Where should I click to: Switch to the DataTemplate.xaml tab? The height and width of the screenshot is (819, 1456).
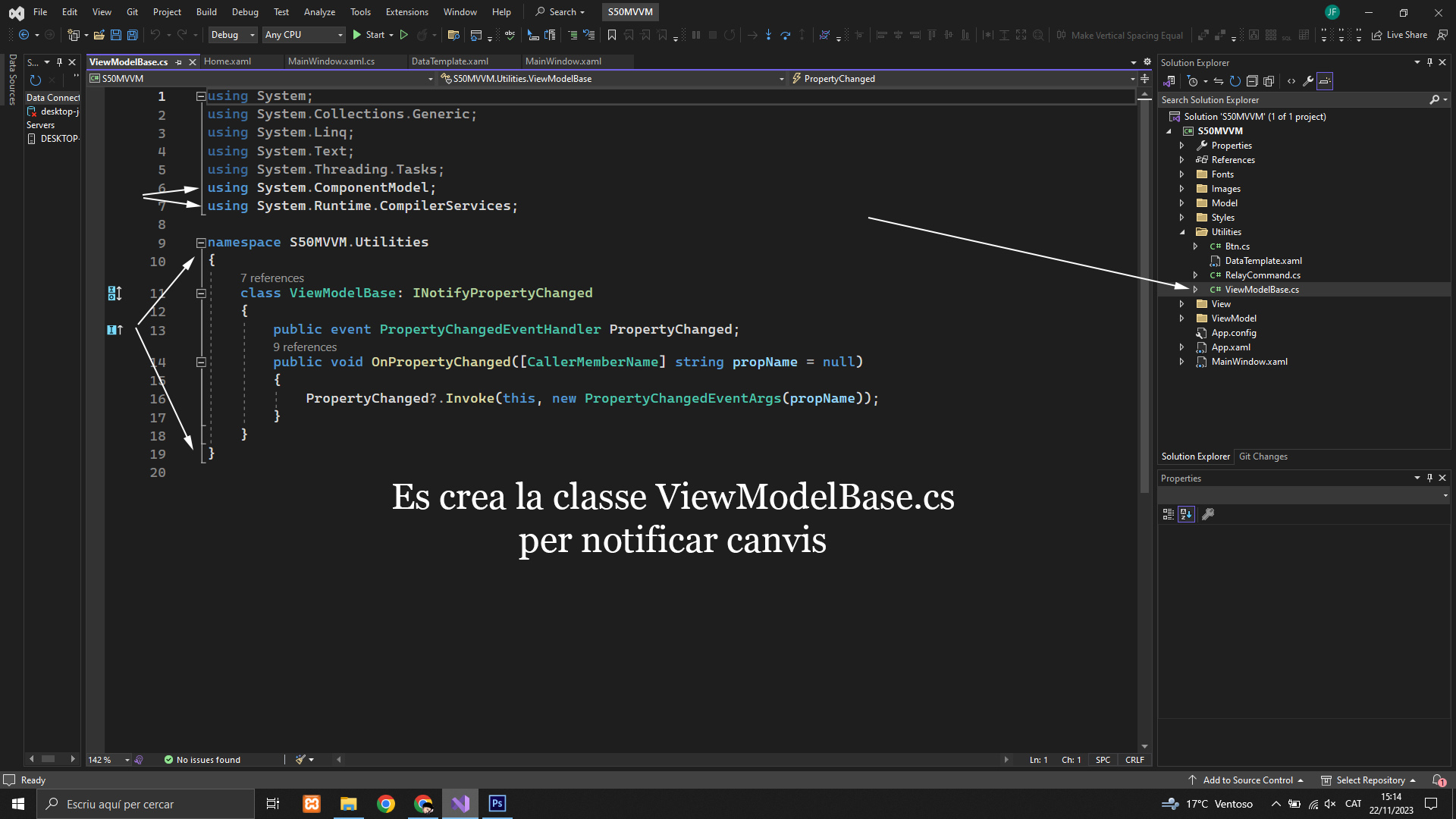[x=450, y=61]
